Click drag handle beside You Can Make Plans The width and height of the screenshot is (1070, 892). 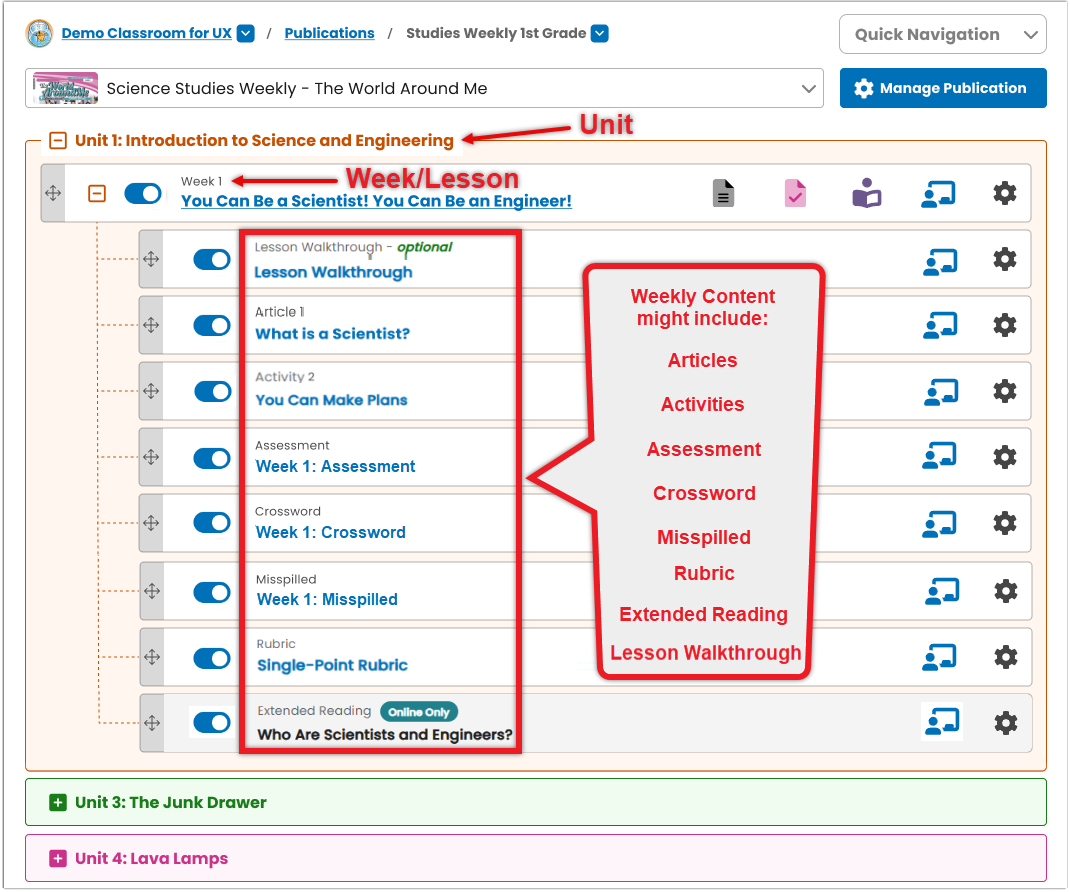click(151, 391)
